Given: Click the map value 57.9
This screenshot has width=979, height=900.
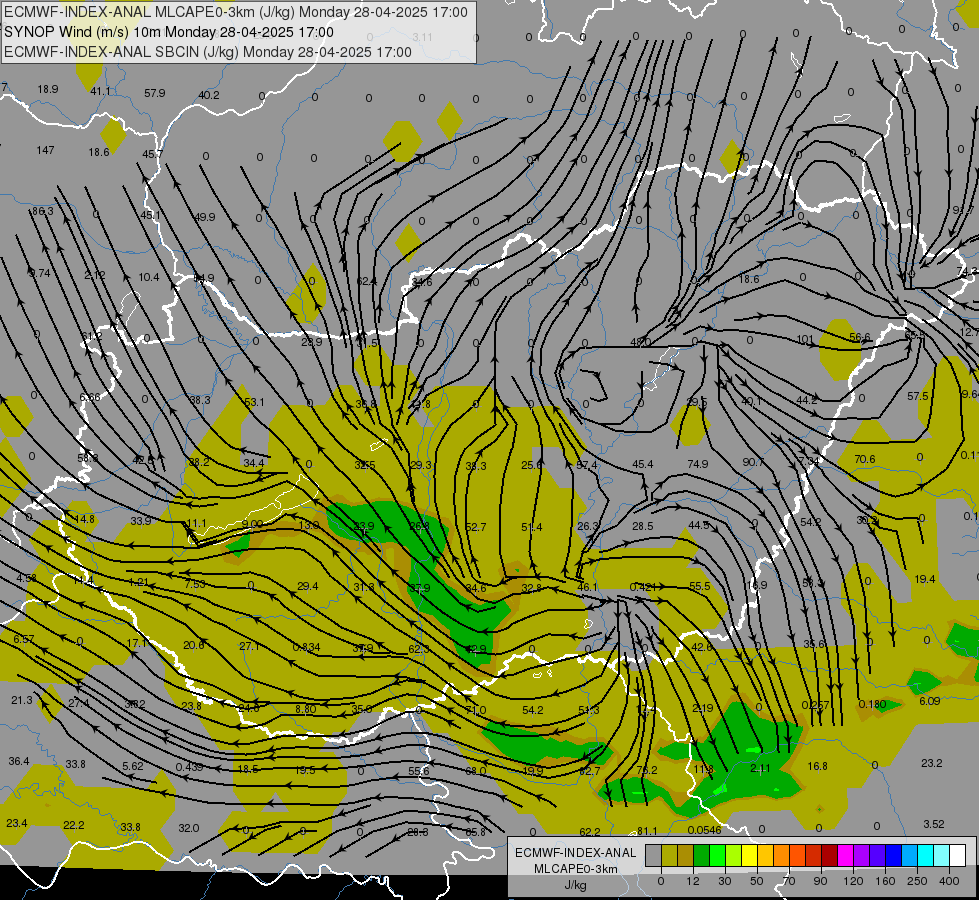Looking at the screenshot, I should 154,93.
